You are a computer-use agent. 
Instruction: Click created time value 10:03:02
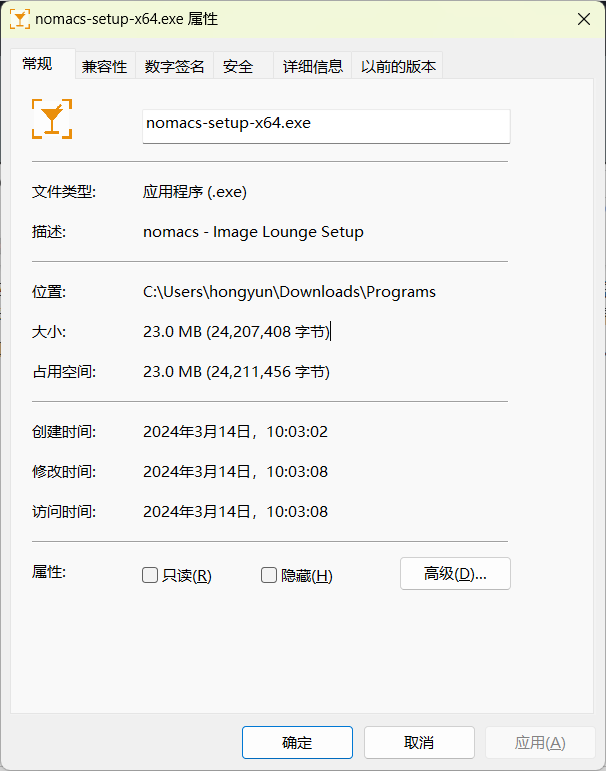(297, 432)
